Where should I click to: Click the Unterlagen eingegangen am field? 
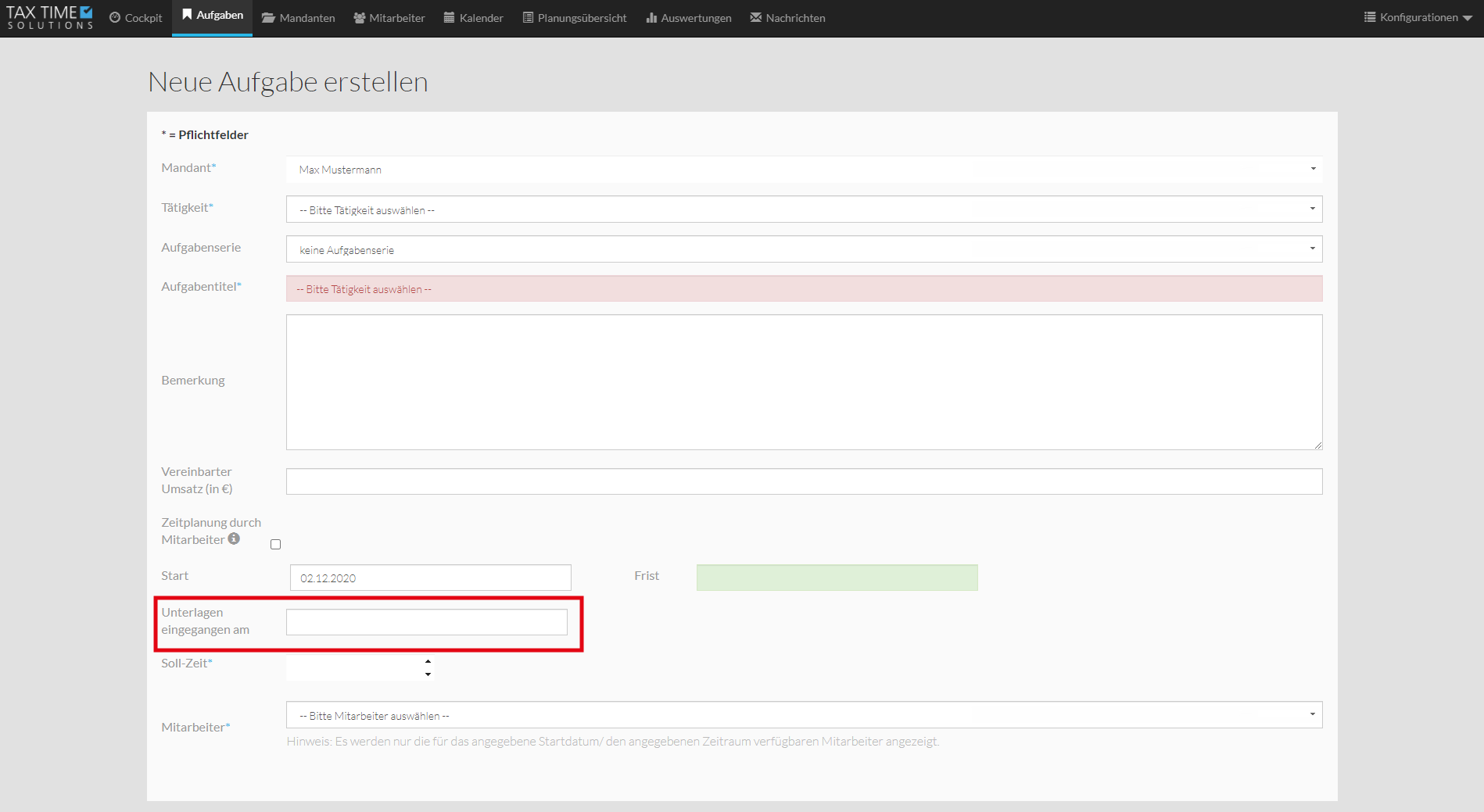[x=427, y=622]
